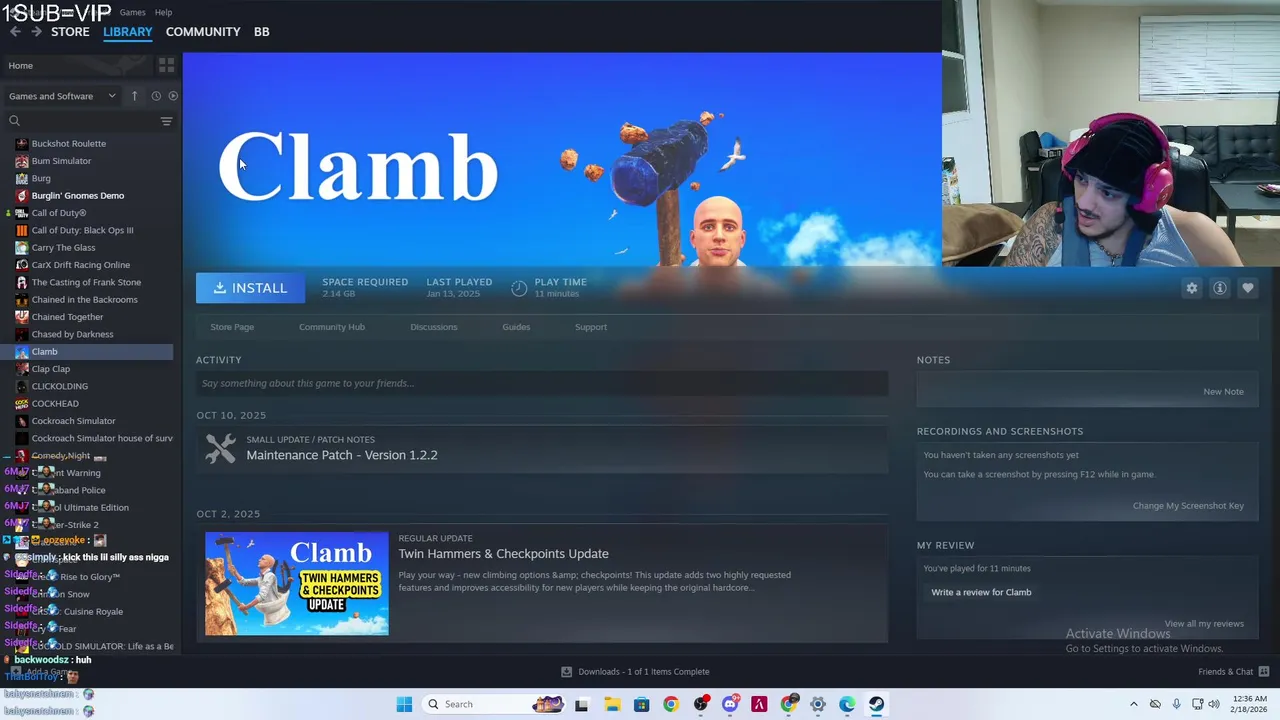
Task: Open Twin Hammers update thumbnail
Action: tap(297, 584)
